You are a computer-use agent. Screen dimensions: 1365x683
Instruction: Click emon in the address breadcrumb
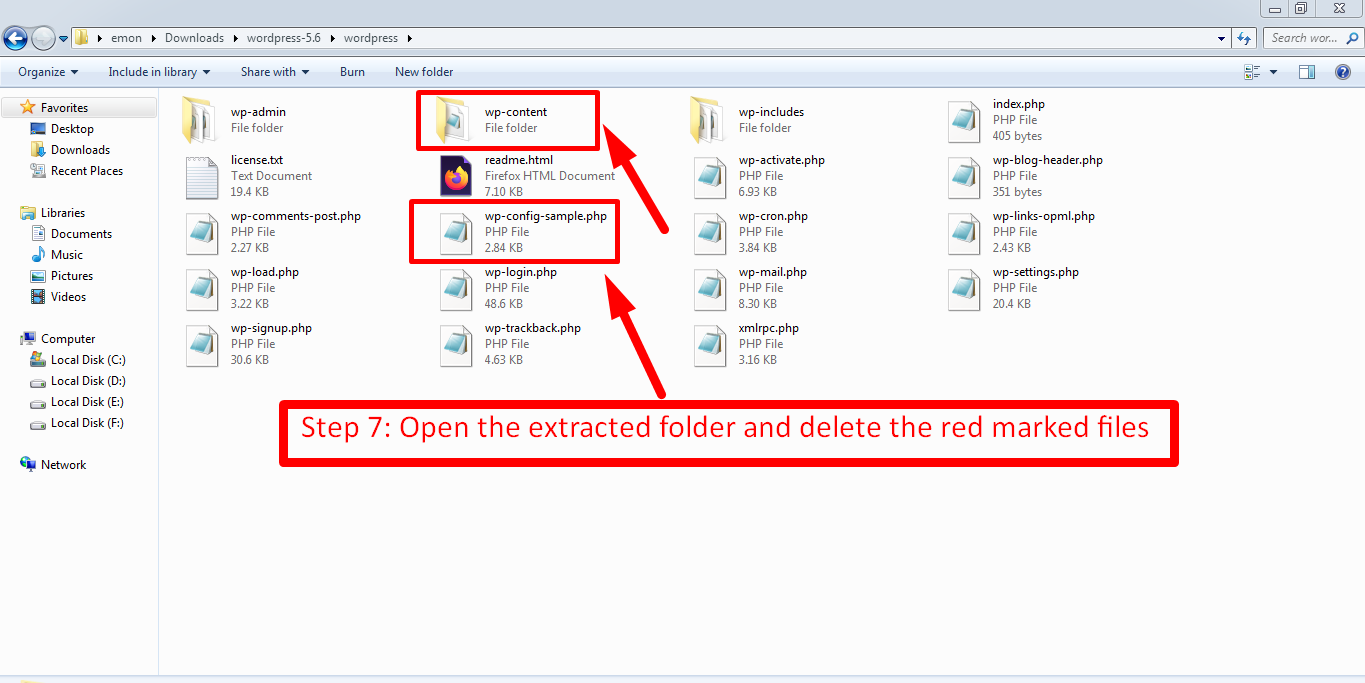tap(126, 38)
